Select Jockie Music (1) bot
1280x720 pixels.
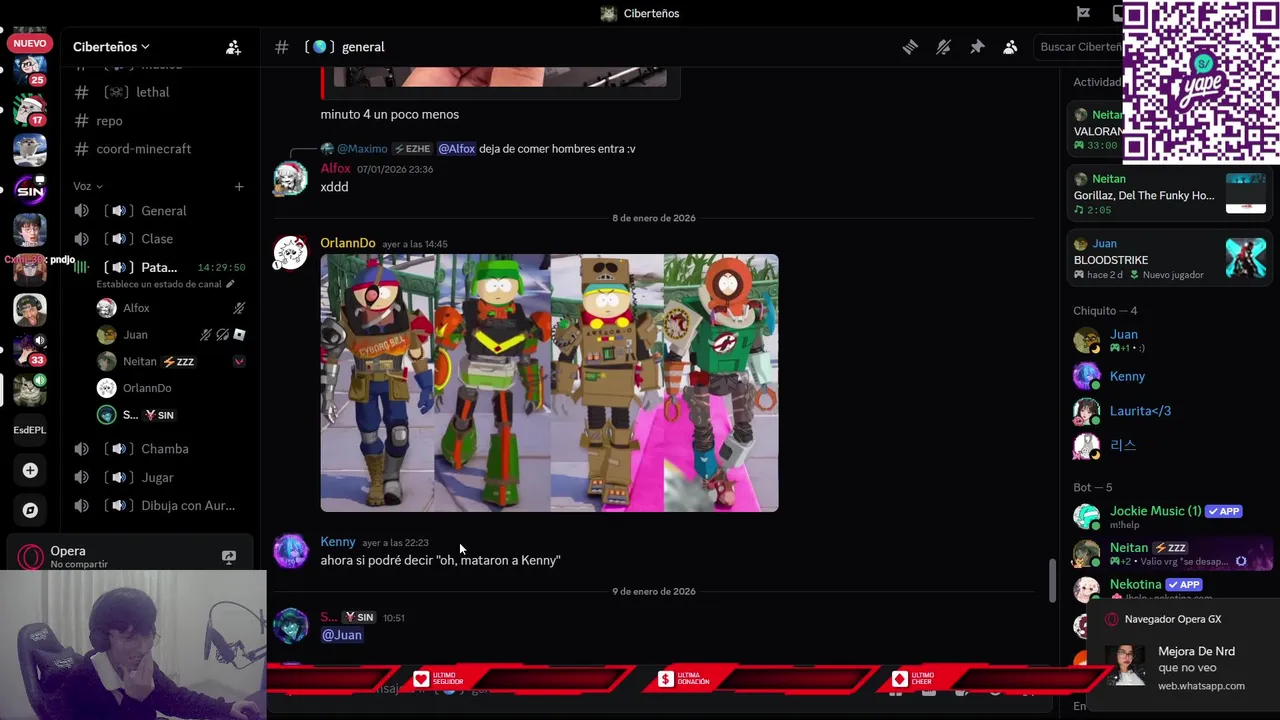pyautogui.click(x=1167, y=516)
